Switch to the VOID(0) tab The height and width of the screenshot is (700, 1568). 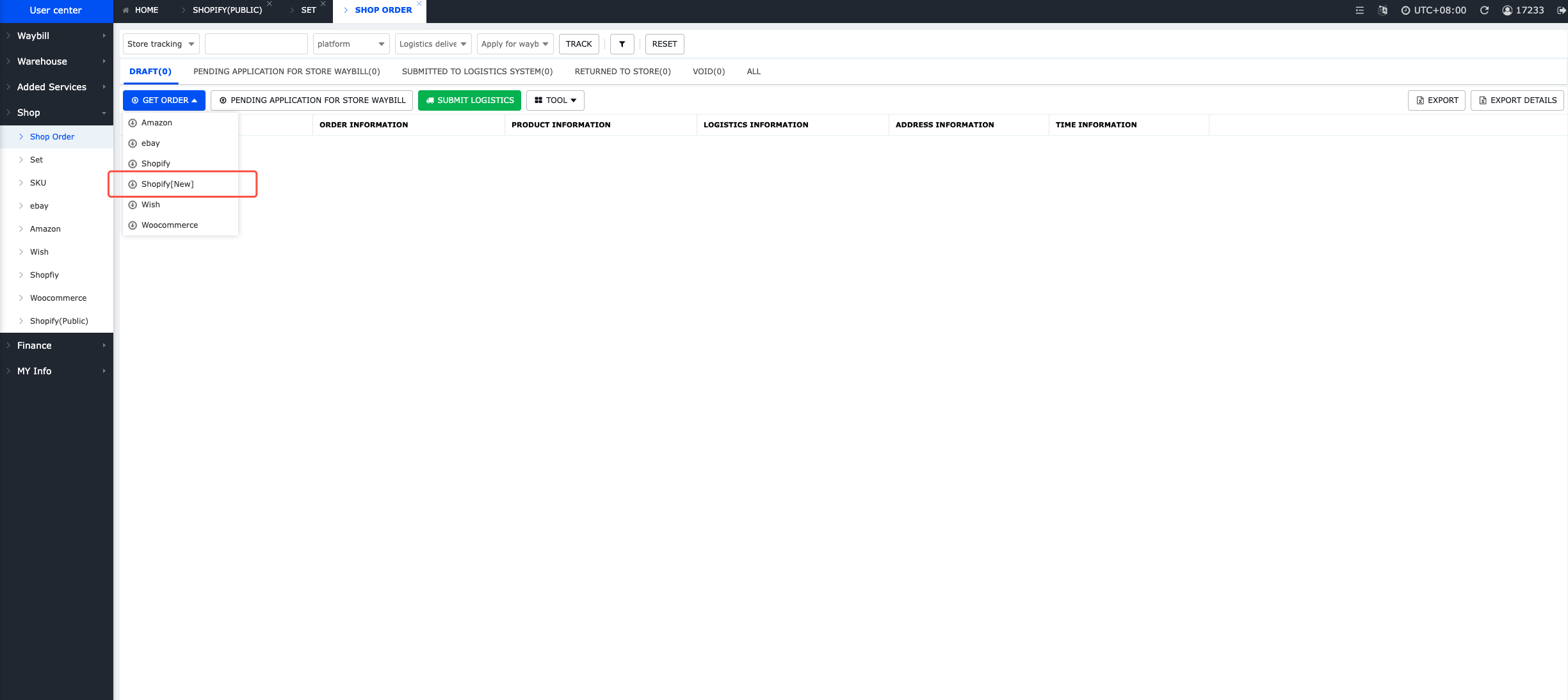pyautogui.click(x=707, y=71)
